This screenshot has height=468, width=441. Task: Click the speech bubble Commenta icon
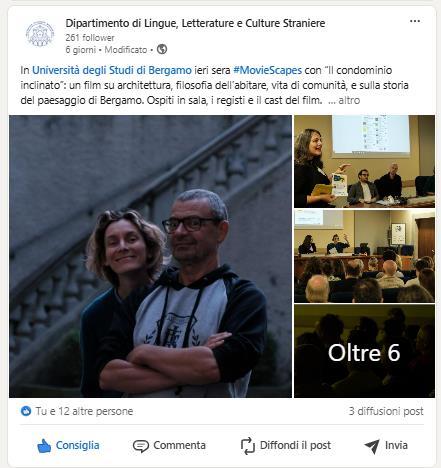[141, 446]
